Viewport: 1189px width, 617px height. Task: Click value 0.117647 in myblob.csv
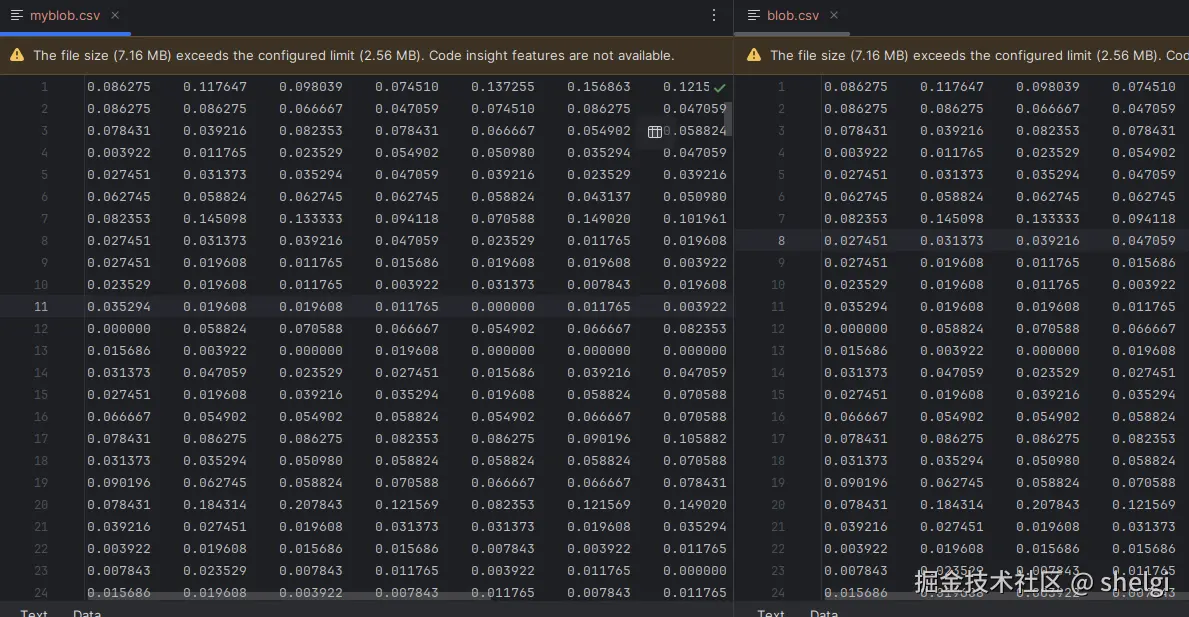(x=215, y=87)
